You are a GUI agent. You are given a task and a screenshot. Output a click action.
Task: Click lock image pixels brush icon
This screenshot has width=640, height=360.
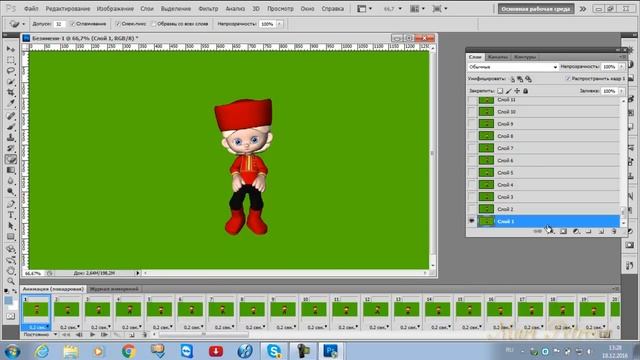pos(509,91)
